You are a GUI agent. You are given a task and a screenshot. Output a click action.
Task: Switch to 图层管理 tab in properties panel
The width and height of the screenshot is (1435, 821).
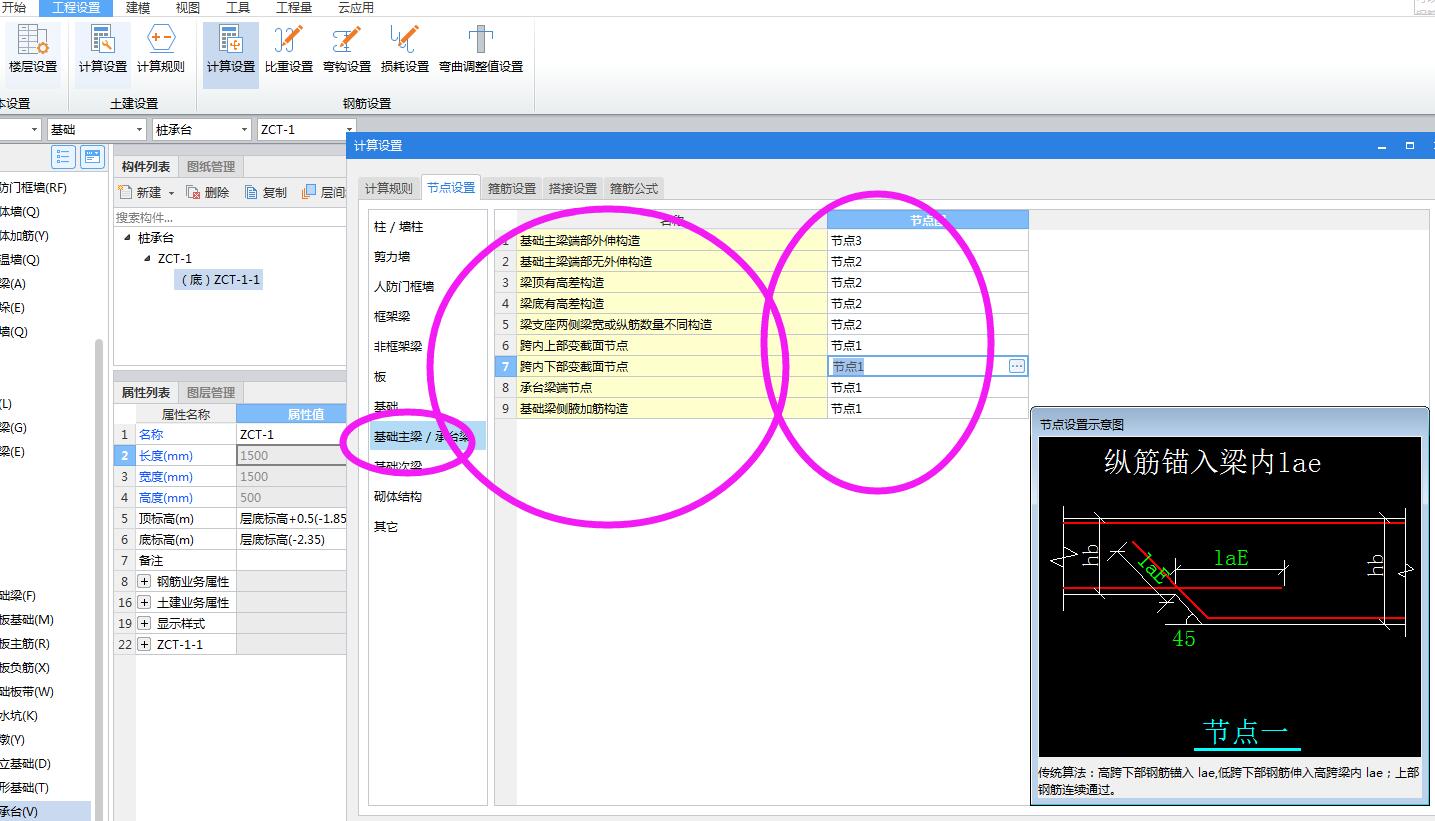[211, 392]
